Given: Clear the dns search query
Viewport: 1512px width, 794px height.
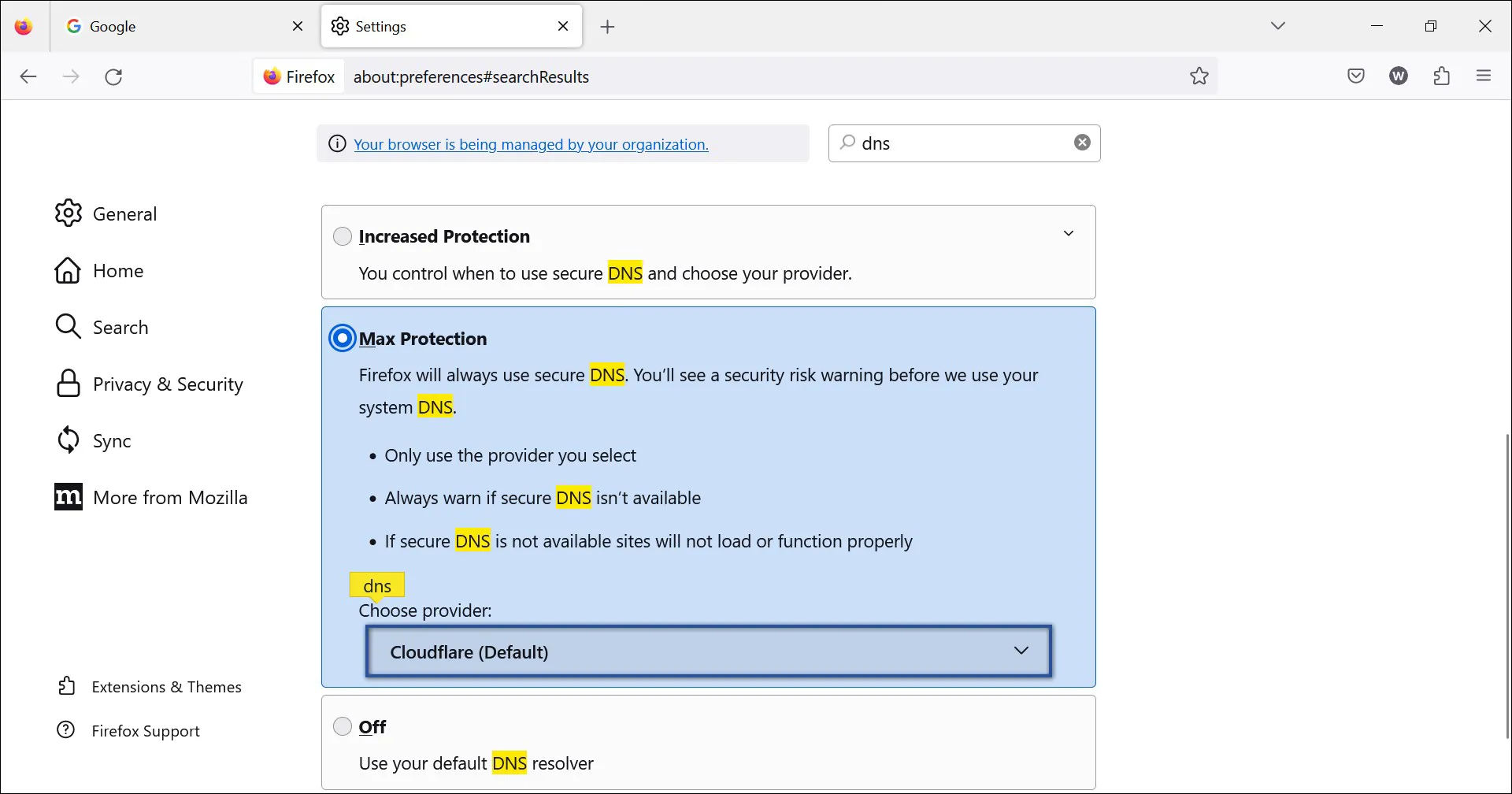Looking at the screenshot, I should coord(1082,143).
